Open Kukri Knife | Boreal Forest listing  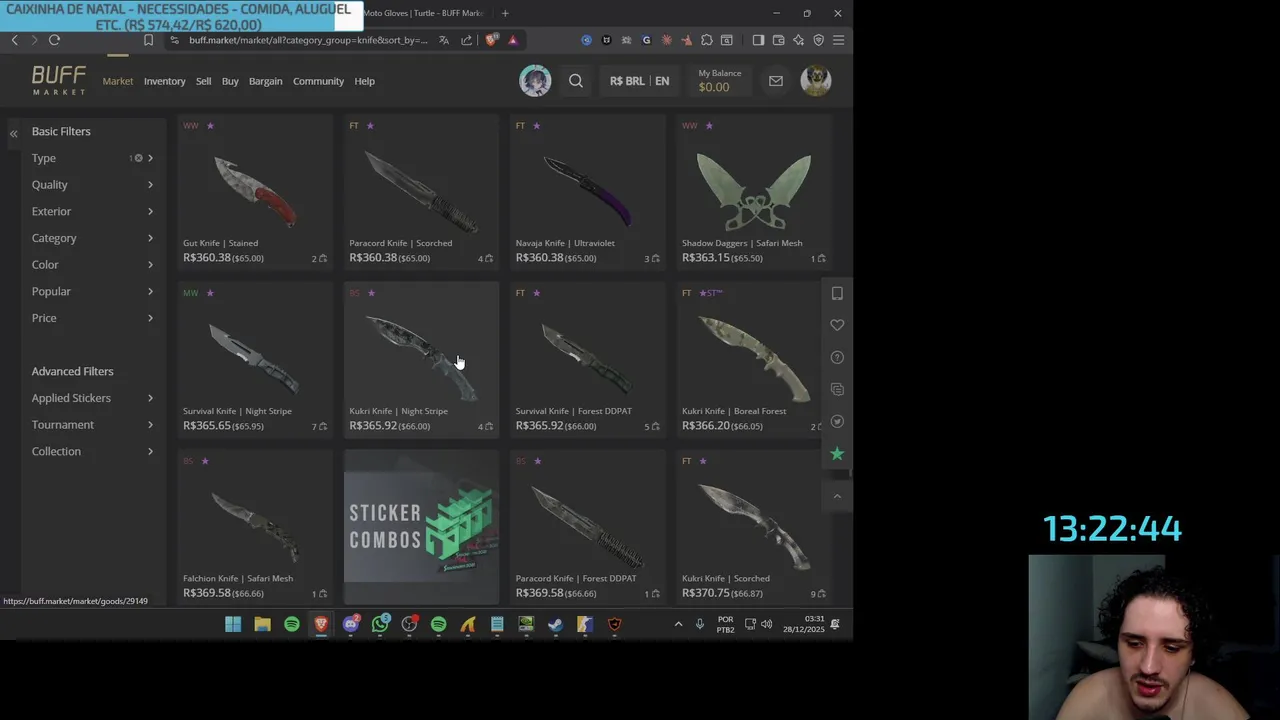754,359
